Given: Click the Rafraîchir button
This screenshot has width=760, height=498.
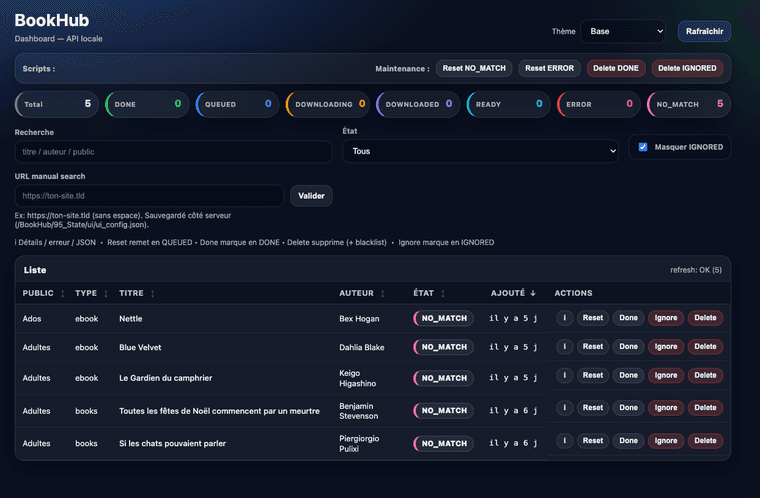Looking at the screenshot, I should (x=704, y=31).
